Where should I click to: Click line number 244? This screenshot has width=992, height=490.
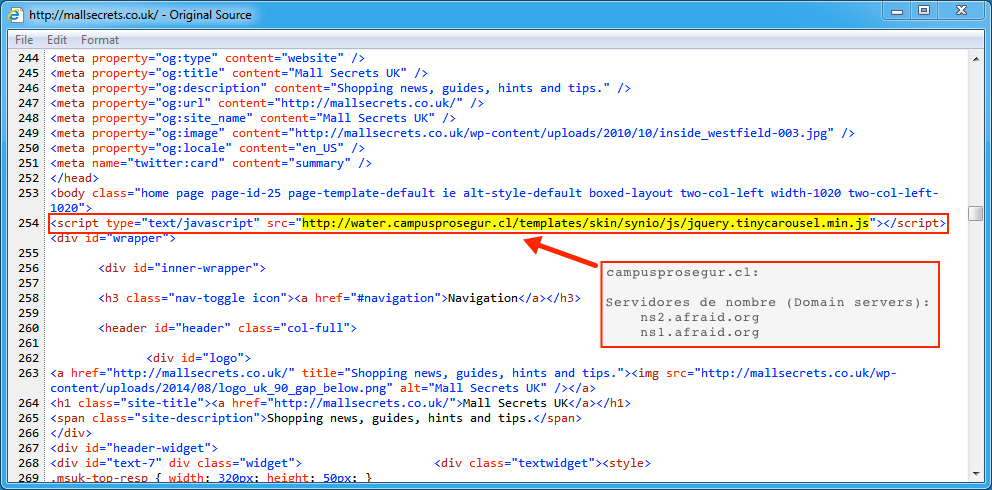(x=28, y=58)
